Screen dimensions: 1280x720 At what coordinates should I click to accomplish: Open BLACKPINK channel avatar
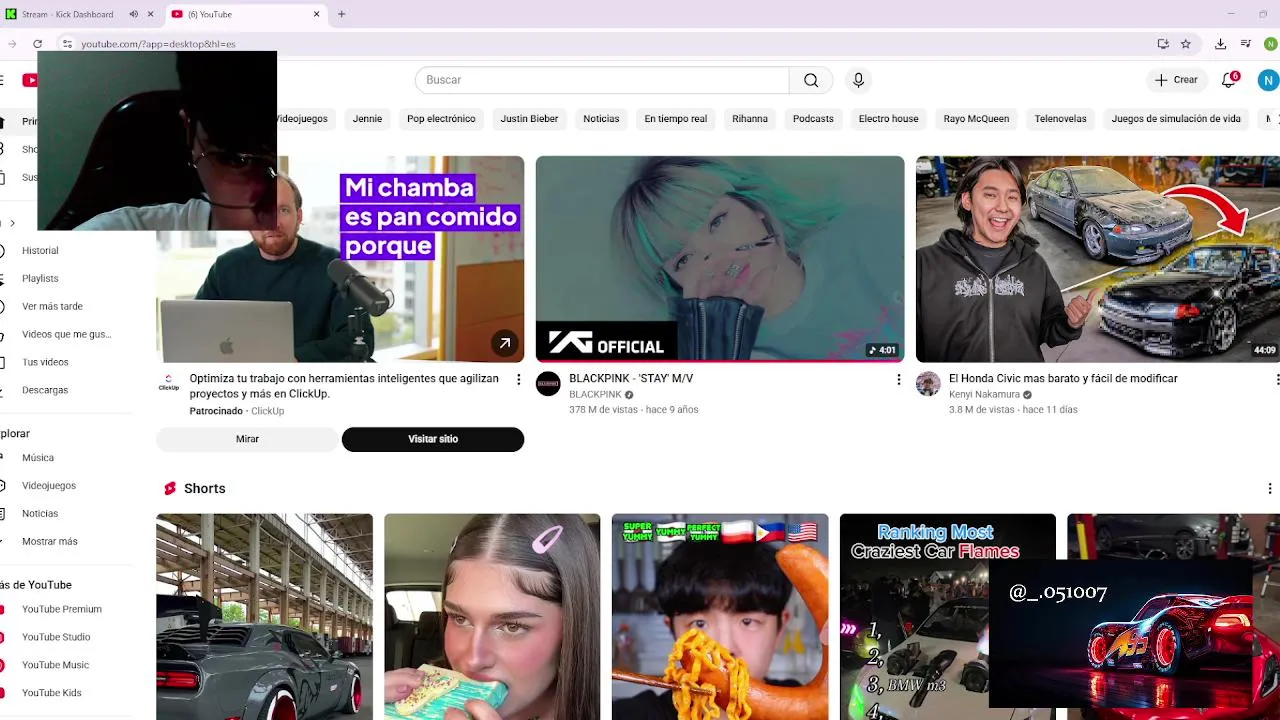coord(548,384)
